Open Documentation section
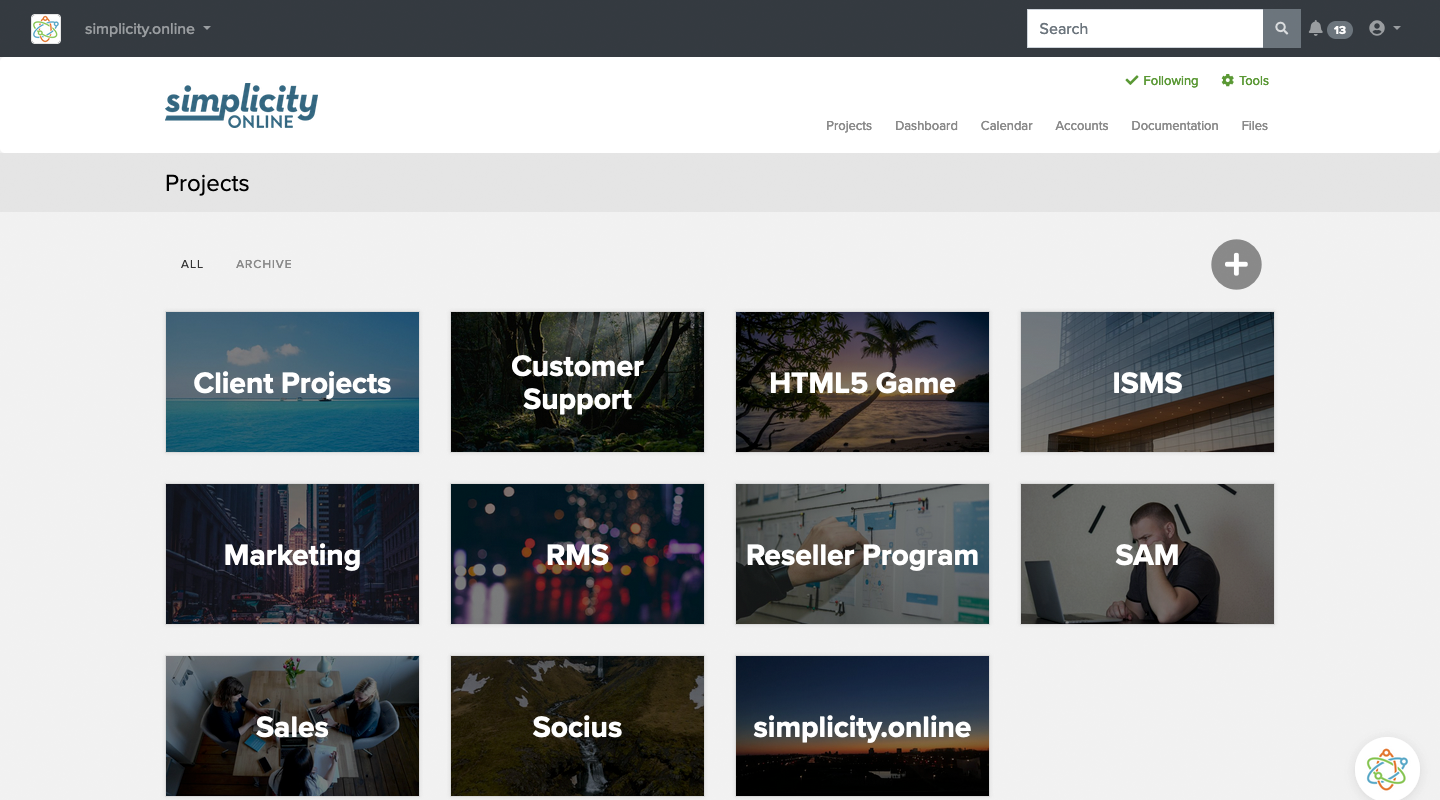The height and width of the screenshot is (800, 1440). coord(1175,126)
